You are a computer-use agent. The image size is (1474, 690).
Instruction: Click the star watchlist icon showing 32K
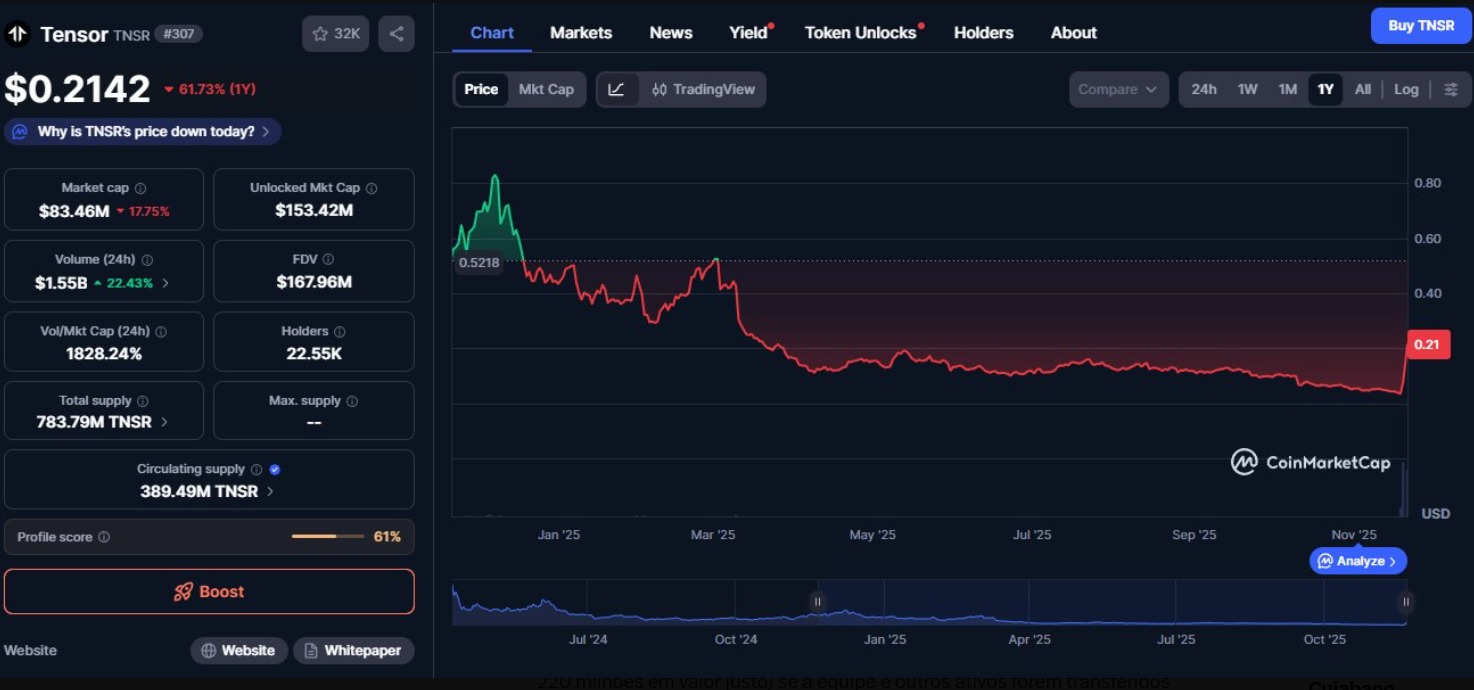coord(336,34)
